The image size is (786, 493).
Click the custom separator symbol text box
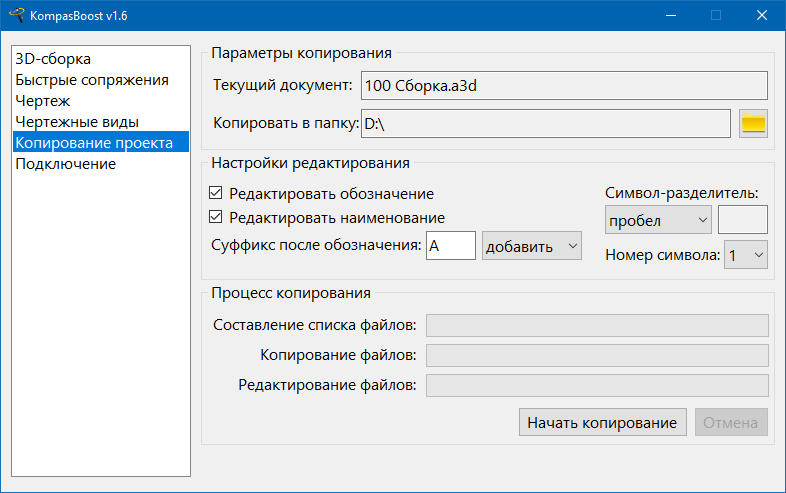742,219
